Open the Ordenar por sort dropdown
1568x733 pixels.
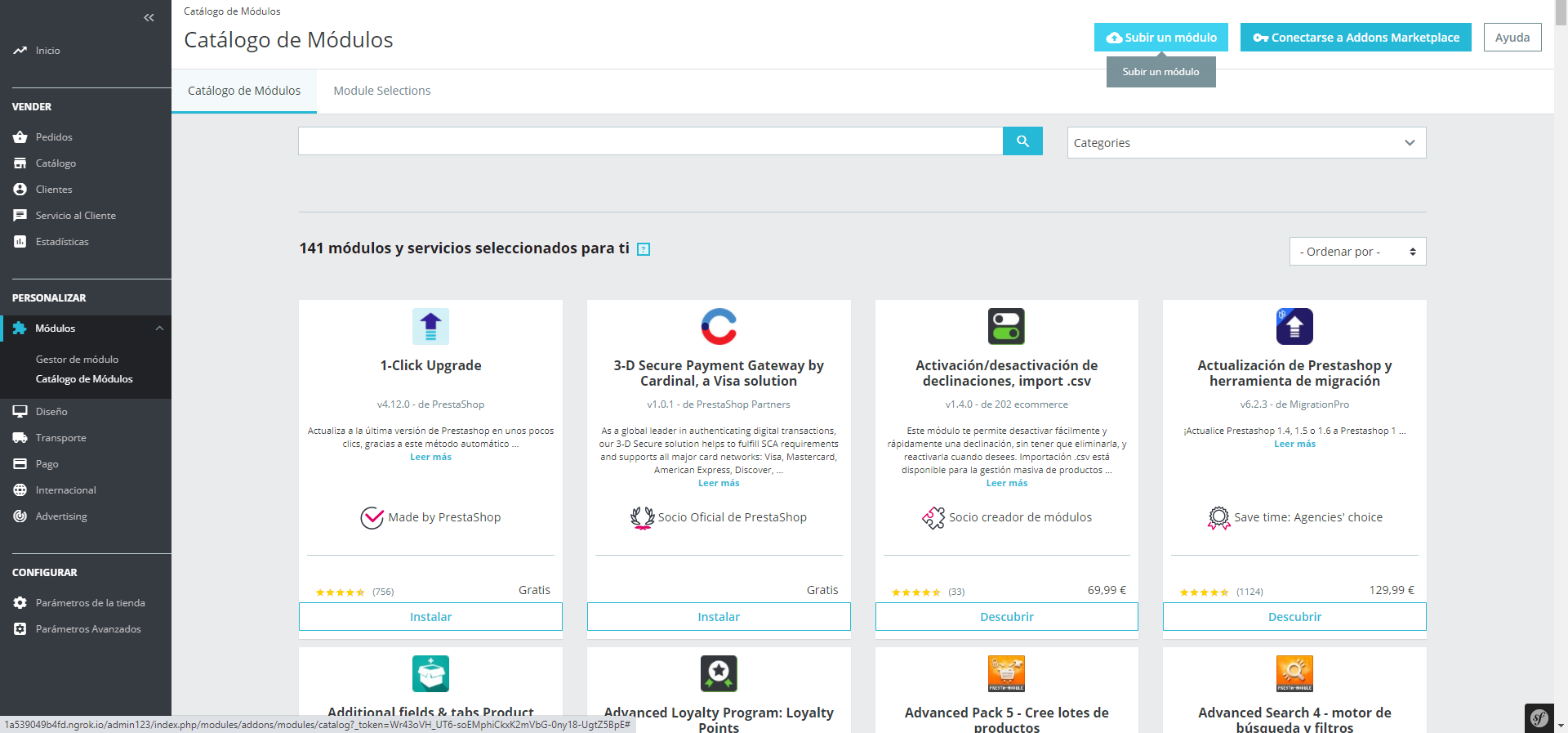[x=1357, y=252]
